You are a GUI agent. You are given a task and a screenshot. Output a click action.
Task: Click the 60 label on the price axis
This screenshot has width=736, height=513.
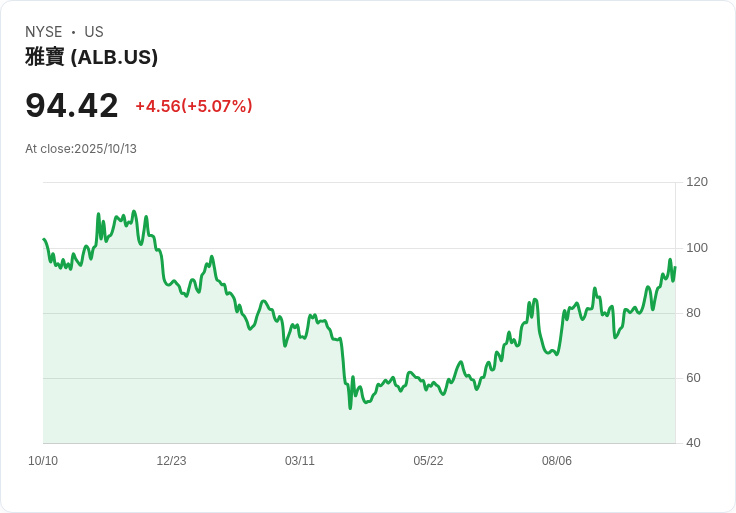pos(693,378)
